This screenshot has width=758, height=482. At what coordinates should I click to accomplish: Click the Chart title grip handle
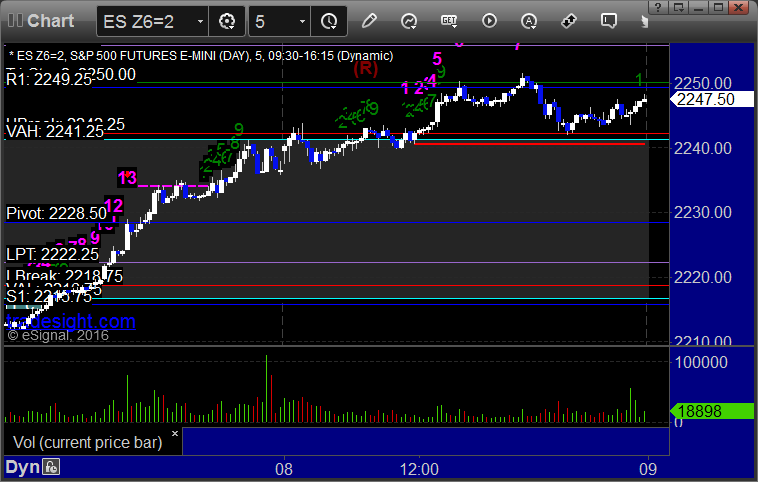click(15, 21)
